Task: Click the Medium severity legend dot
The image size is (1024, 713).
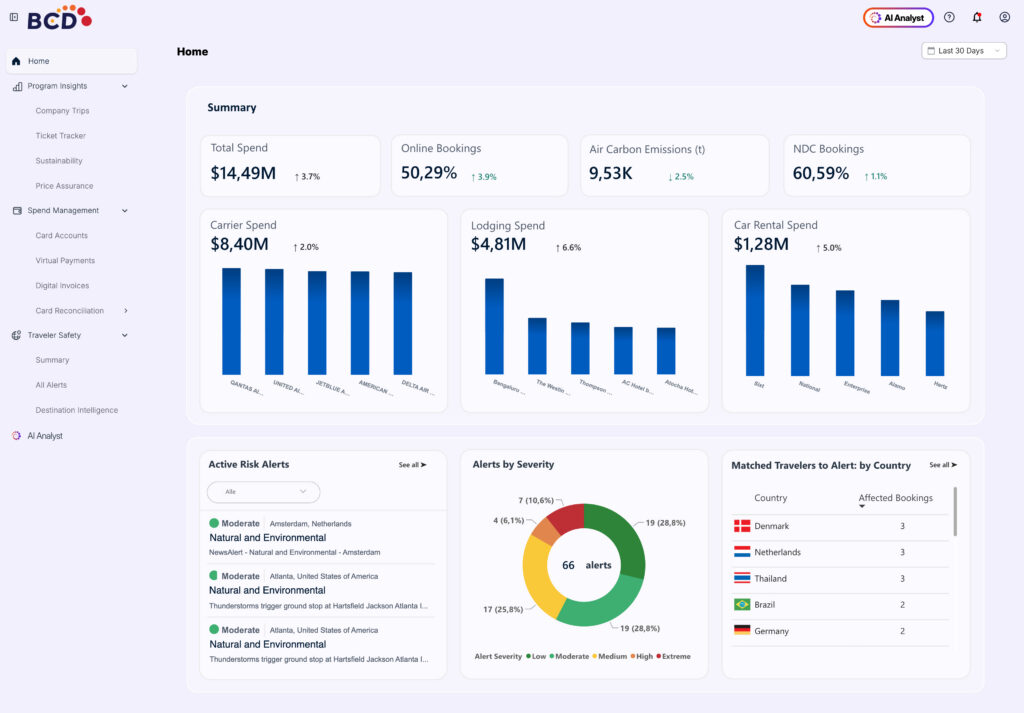Action: [x=595, y=656]
